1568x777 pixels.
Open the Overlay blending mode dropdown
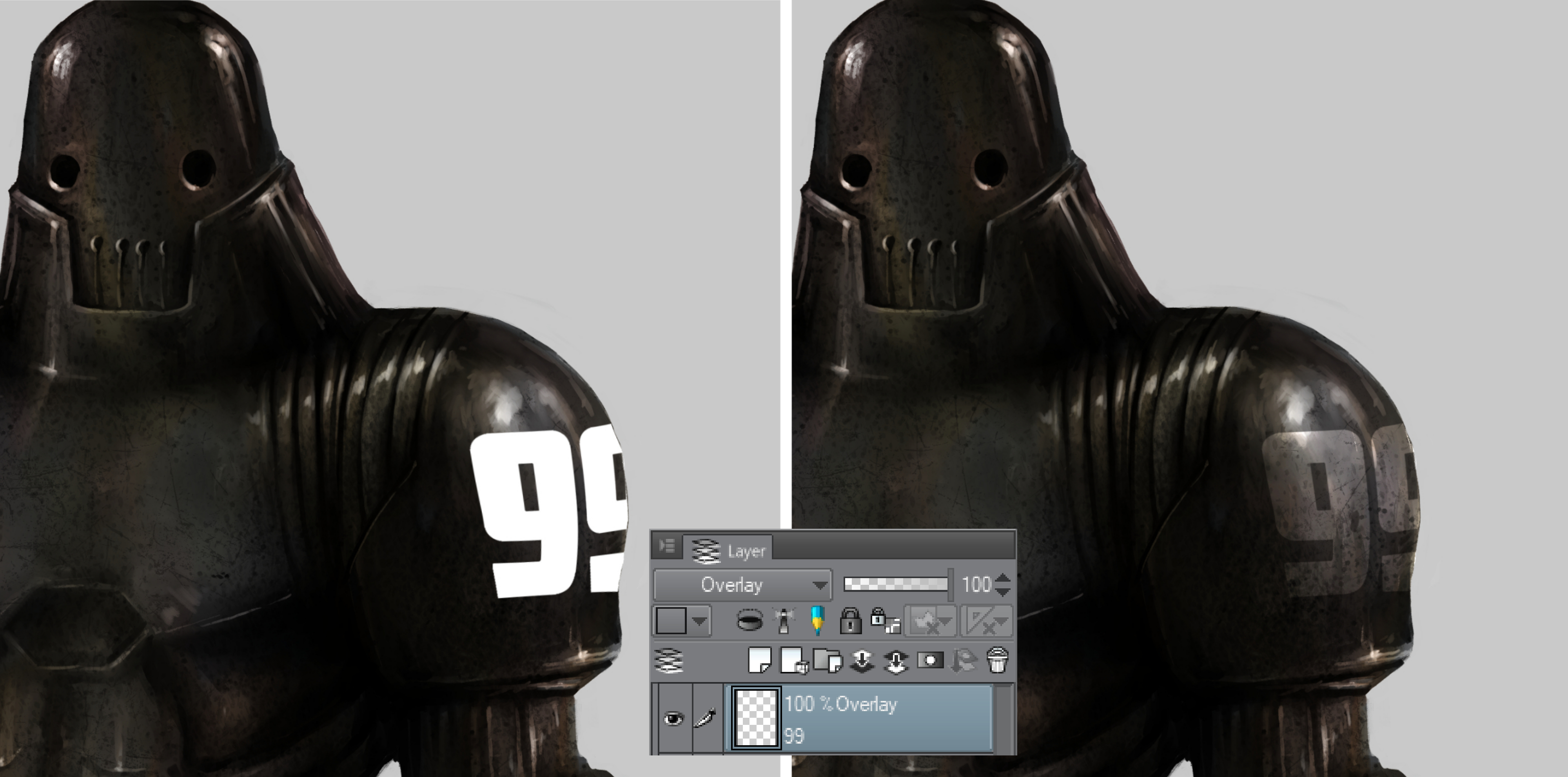click(742, 585)
